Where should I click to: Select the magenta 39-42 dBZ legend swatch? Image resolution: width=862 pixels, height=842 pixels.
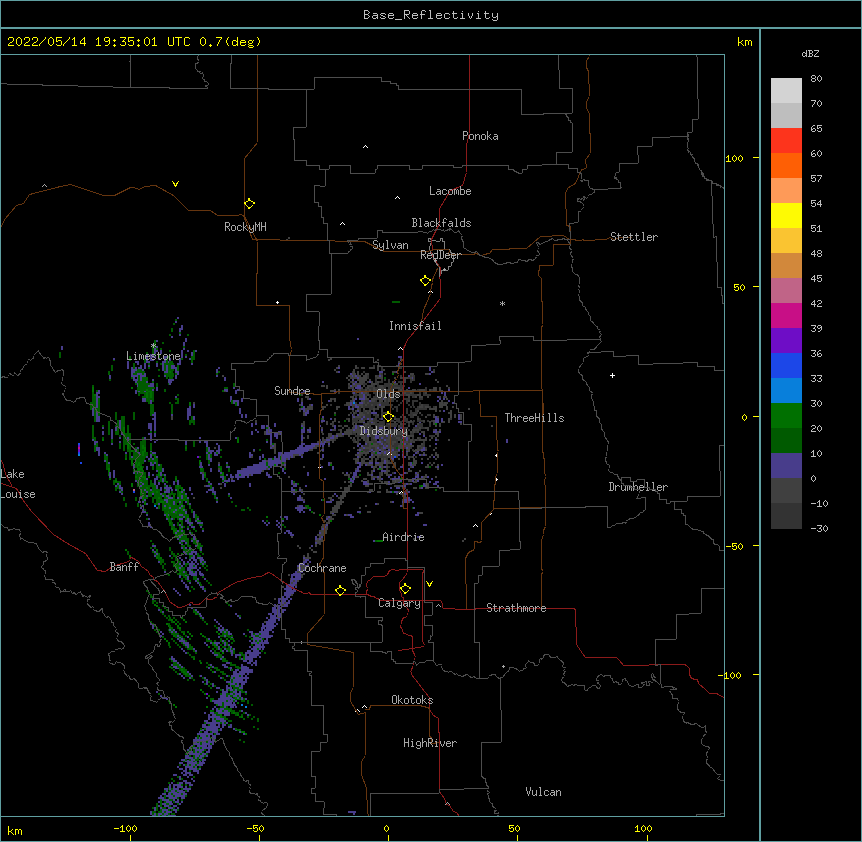point(786,315)
